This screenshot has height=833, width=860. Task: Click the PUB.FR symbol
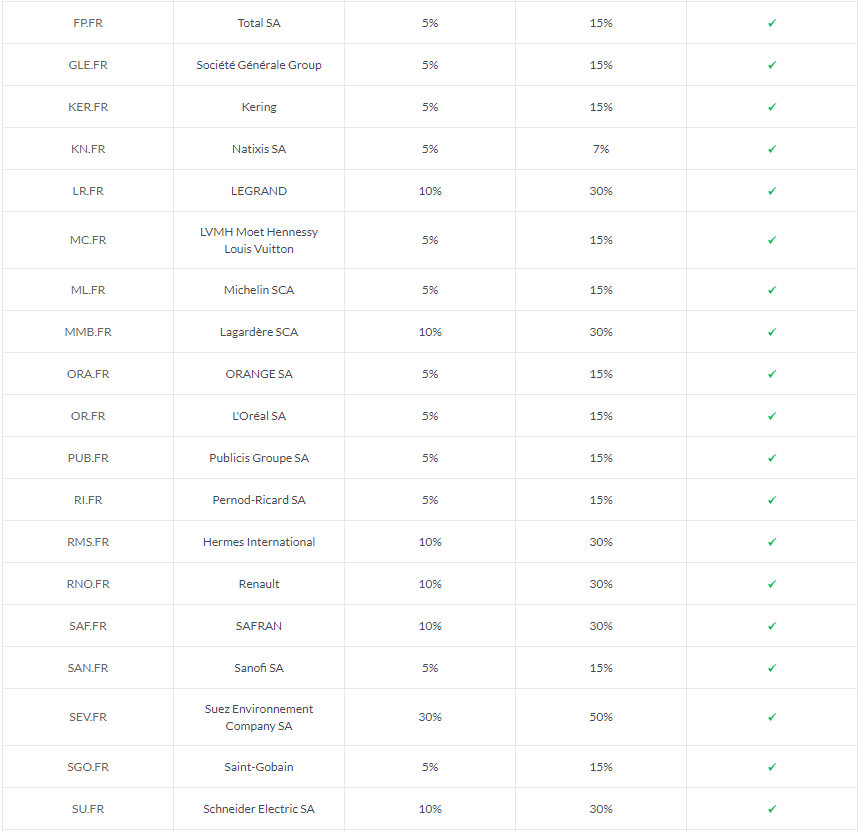point(88,458)
